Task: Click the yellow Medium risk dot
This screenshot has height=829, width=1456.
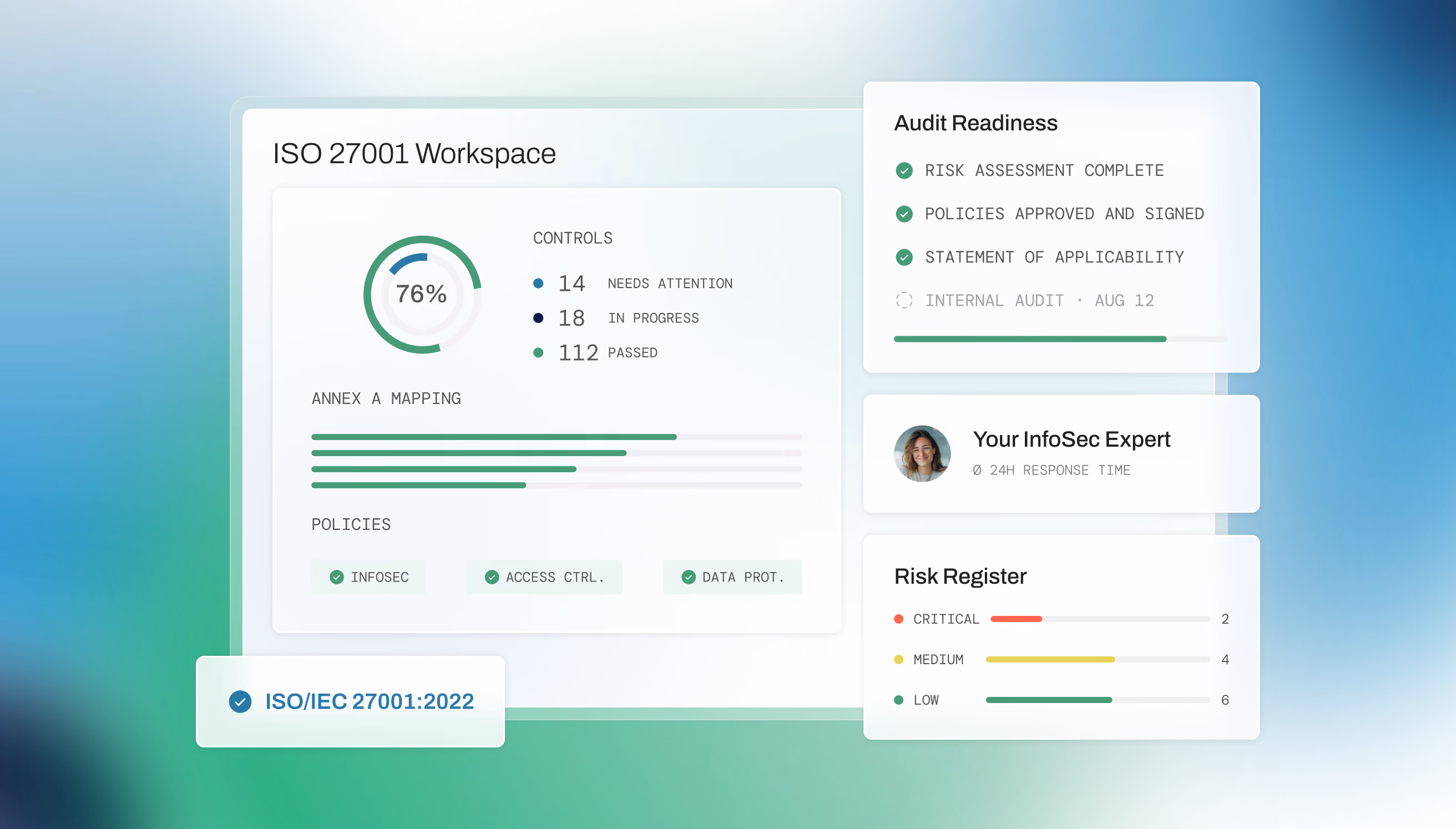Action: click(x=899, y=659)
